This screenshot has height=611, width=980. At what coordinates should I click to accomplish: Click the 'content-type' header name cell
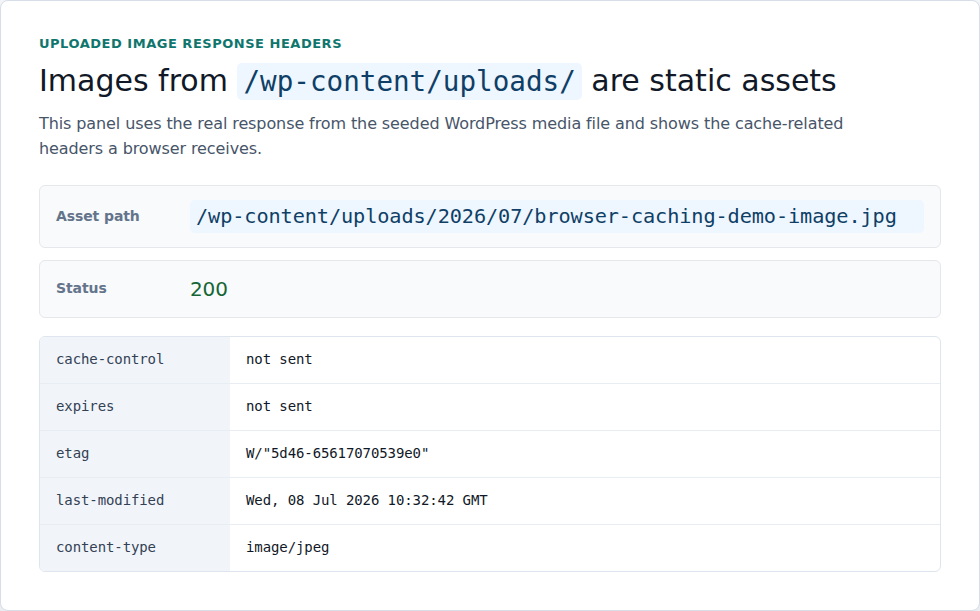[135, 548]
